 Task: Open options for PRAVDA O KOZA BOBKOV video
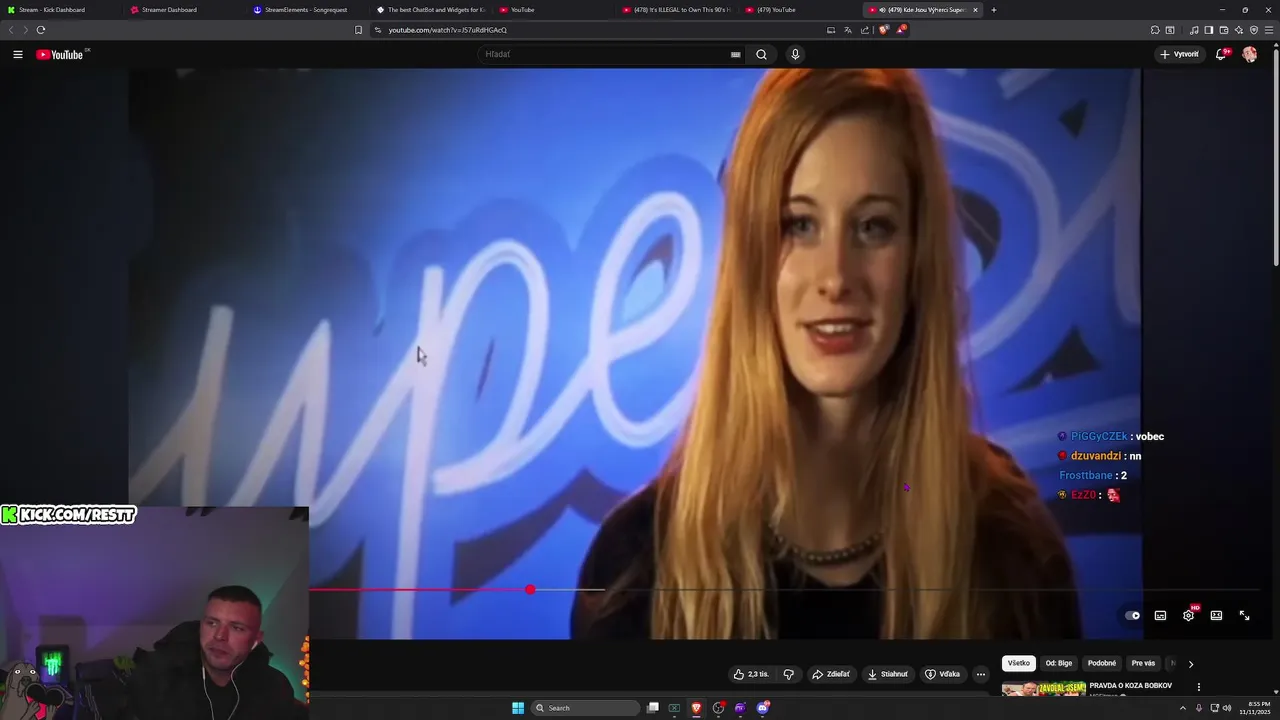click(1199, 687)
